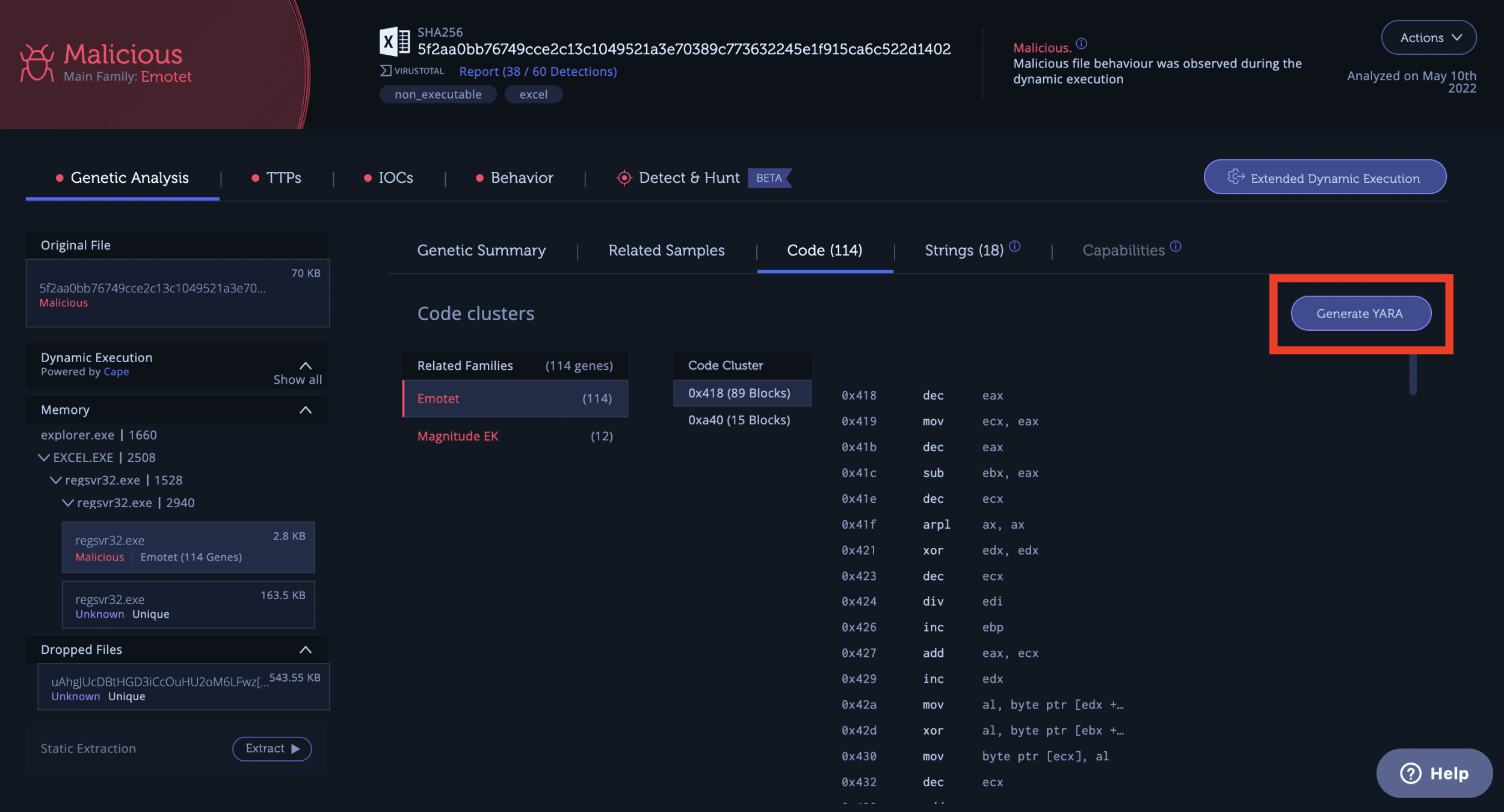Viewport: 1504px width, 812px height.
Task: Select the Magnitude EK (12) family
Action: (x=515, y=436)
